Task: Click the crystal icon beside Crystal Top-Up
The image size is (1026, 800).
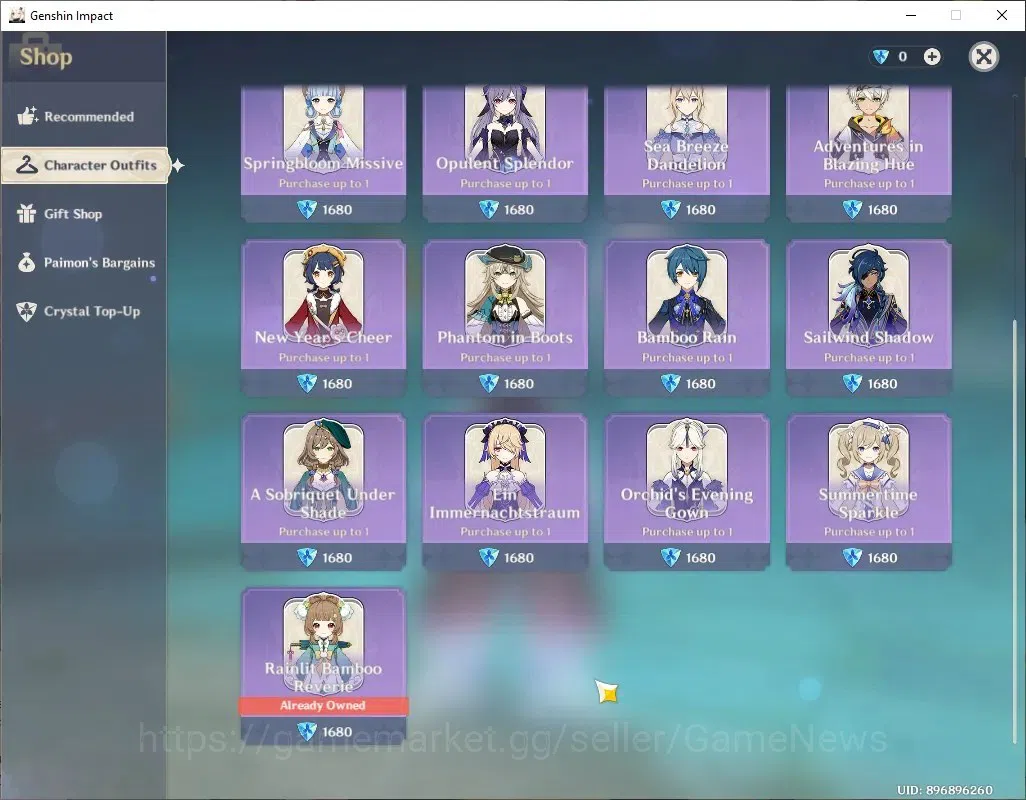Action: [27, 311]
